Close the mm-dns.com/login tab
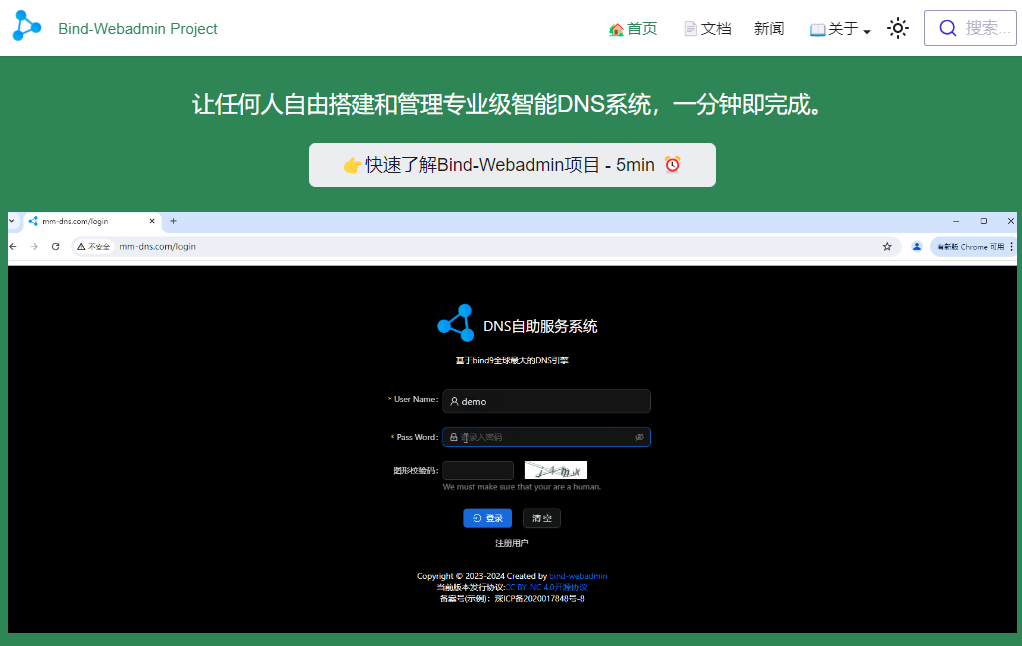 pos(152,221)
